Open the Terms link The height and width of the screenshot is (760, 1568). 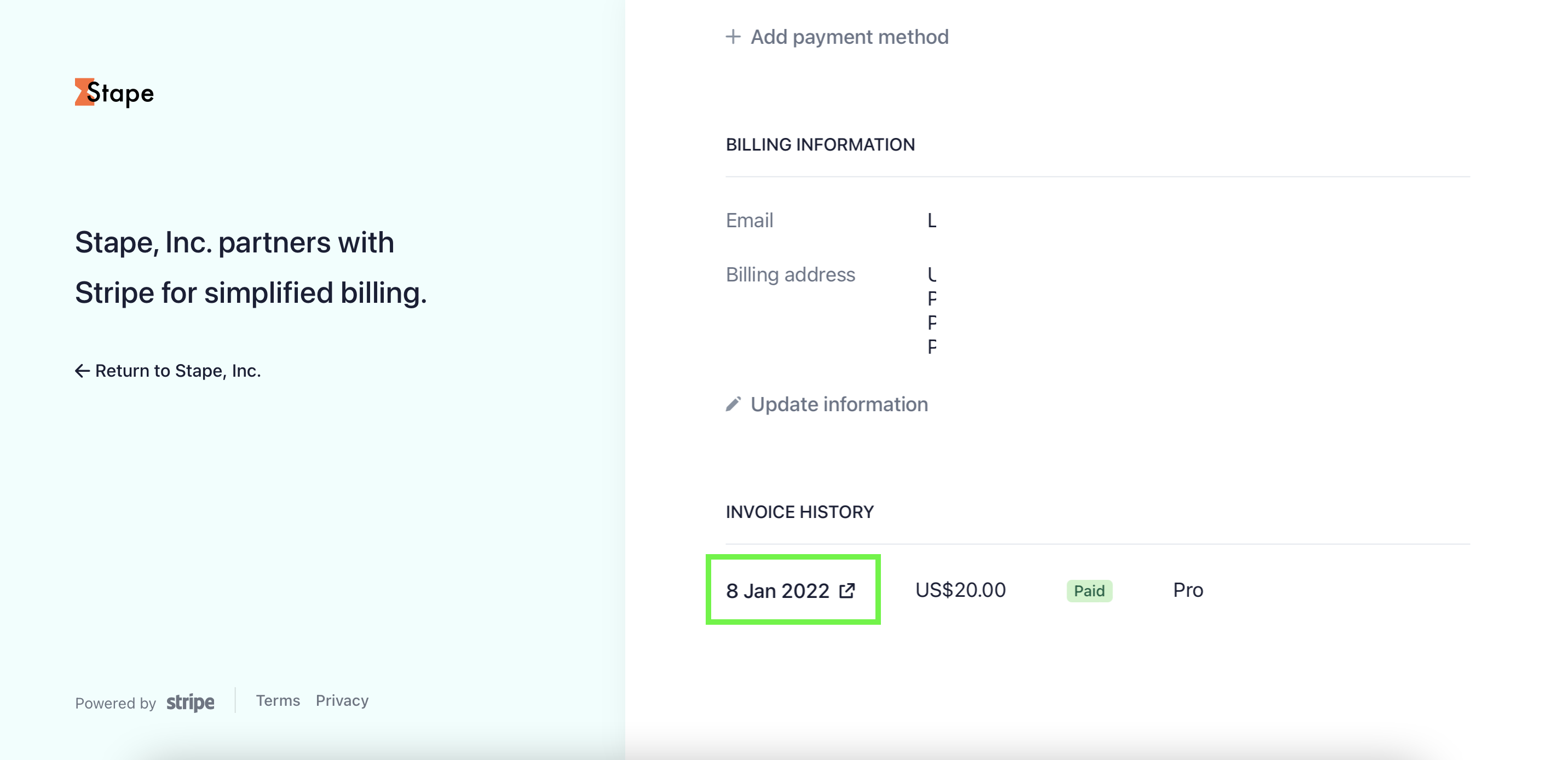click(x=278, y=700)
